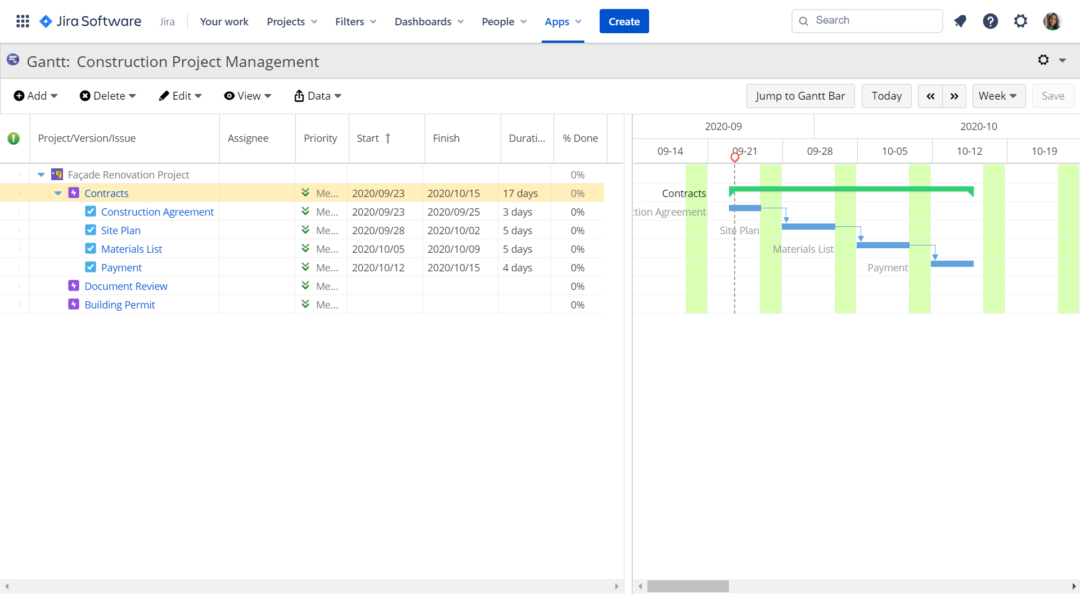
Task: Click the Construction Agreement checkbox icon
Action: [x=90, y=211]
